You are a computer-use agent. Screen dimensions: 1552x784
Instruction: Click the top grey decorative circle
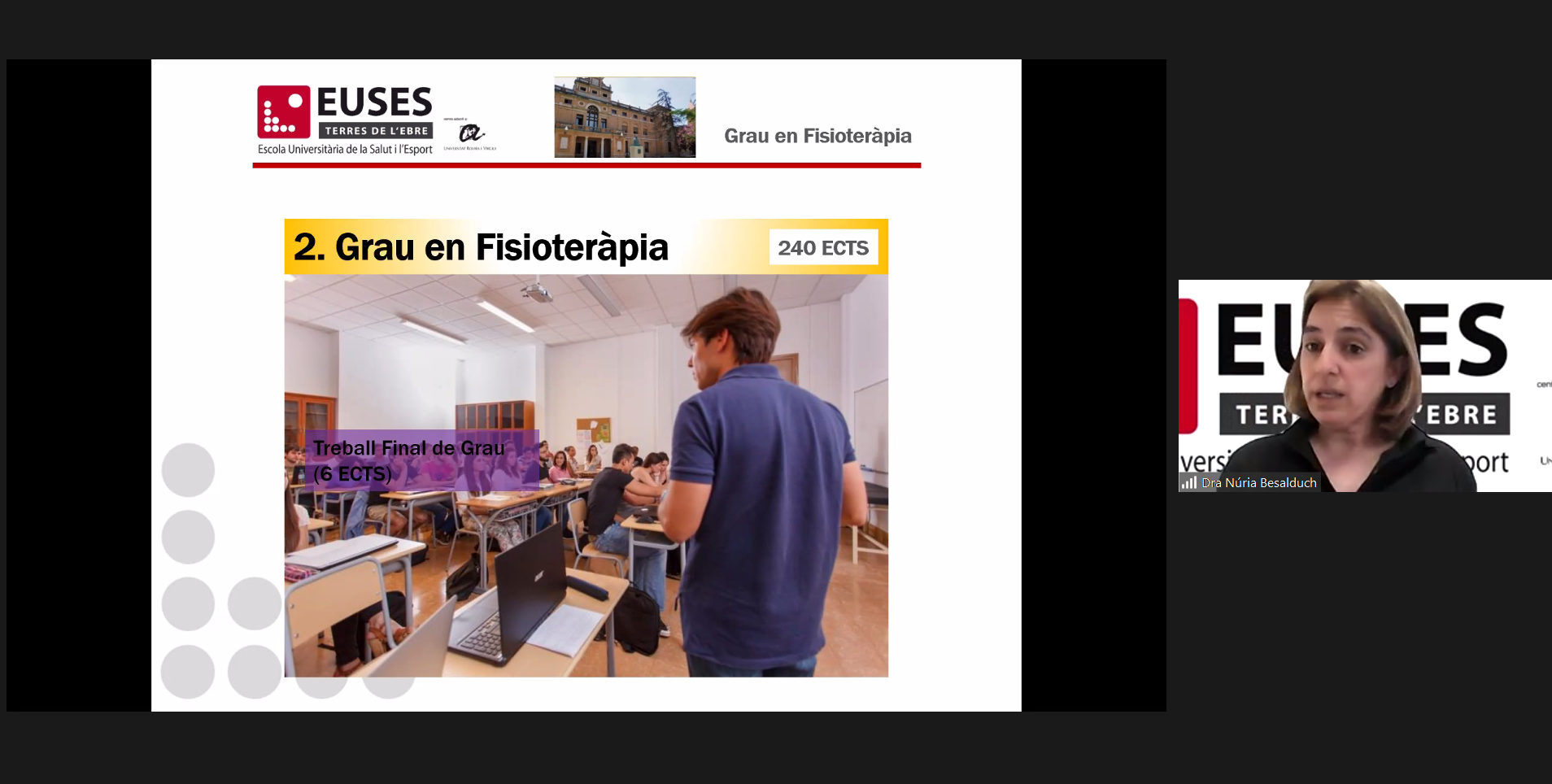pos(188,470)
